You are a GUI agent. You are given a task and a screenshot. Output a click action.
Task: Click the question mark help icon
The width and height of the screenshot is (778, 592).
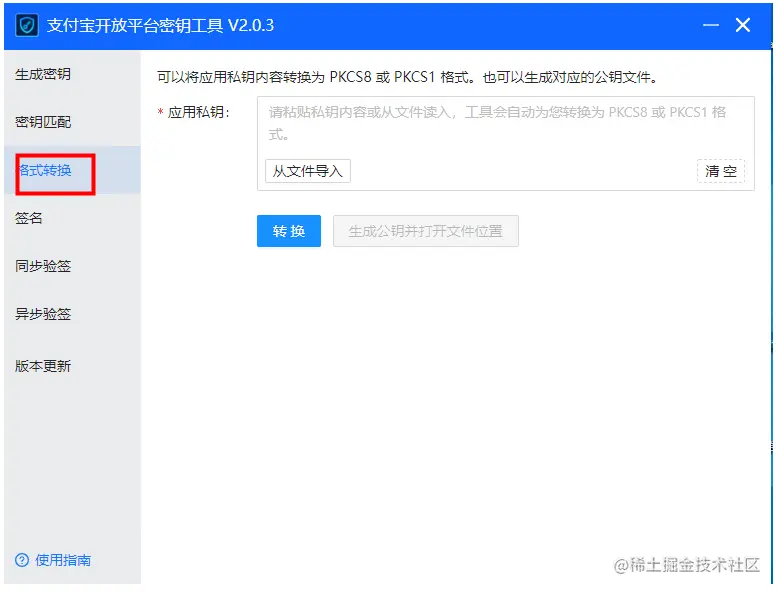point(22,560)
